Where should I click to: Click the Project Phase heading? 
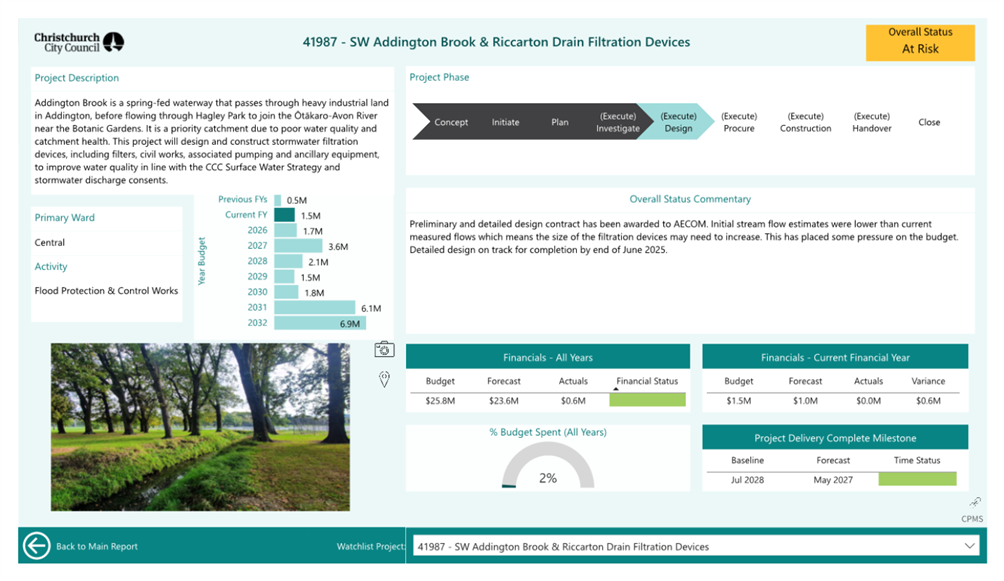click(439, 78)
